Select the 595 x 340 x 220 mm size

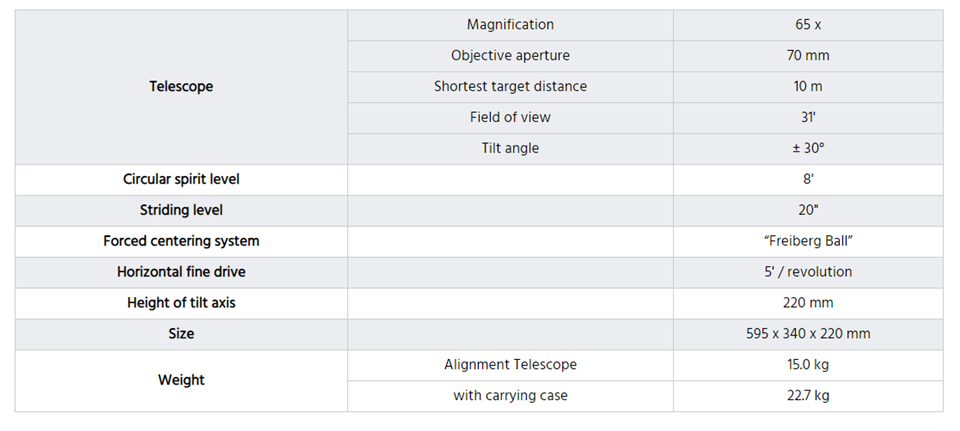tap(808, 334)
